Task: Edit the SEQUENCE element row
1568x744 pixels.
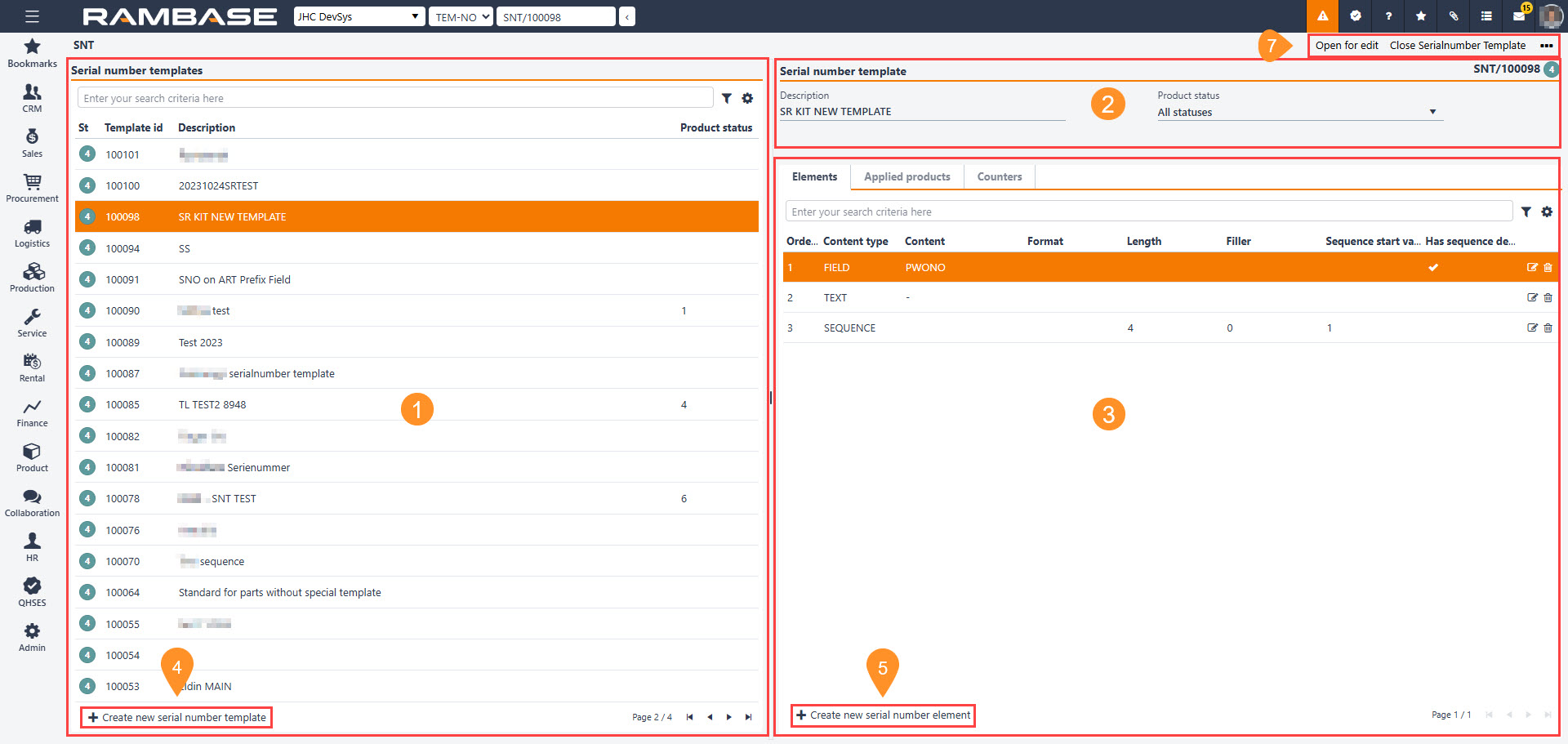Action: (x=1532, y=327)
